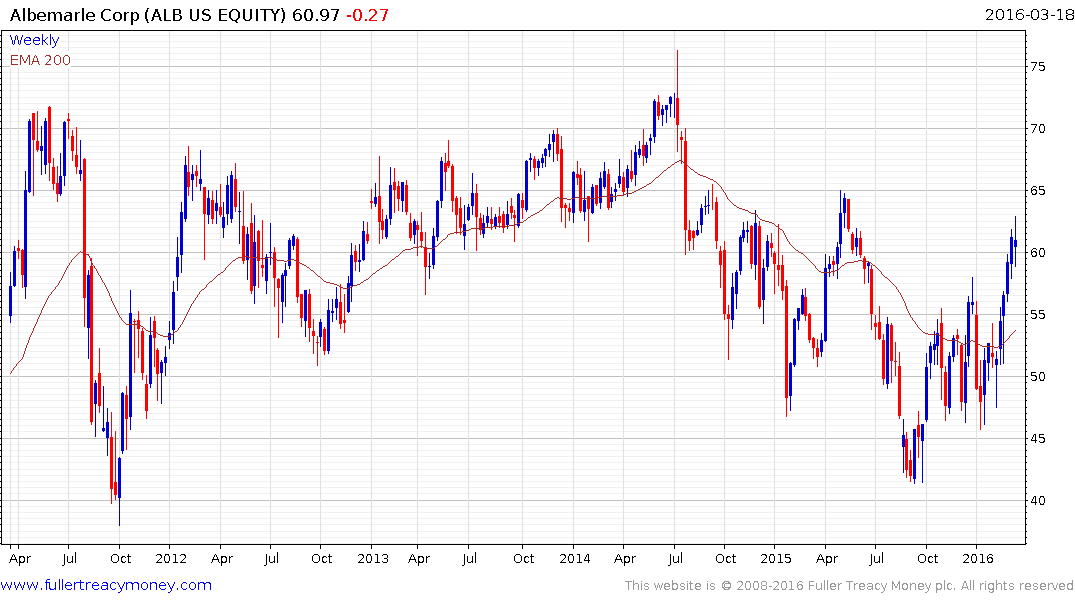The image size is (1075, 600).
Task: Click the 70 price axis label
Action: click(1037, 129)
